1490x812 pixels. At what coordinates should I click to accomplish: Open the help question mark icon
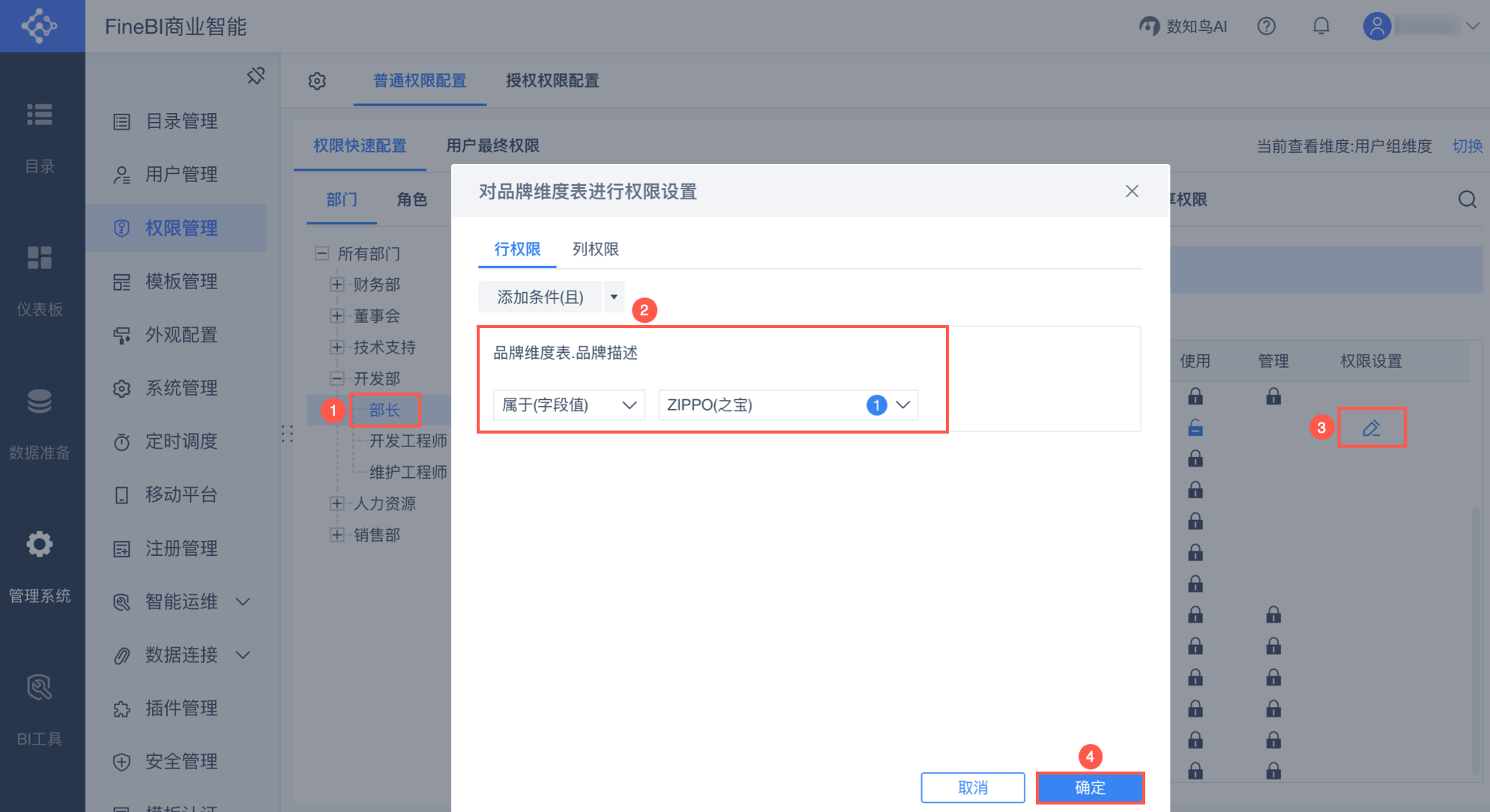click(x=1266, y=26)
